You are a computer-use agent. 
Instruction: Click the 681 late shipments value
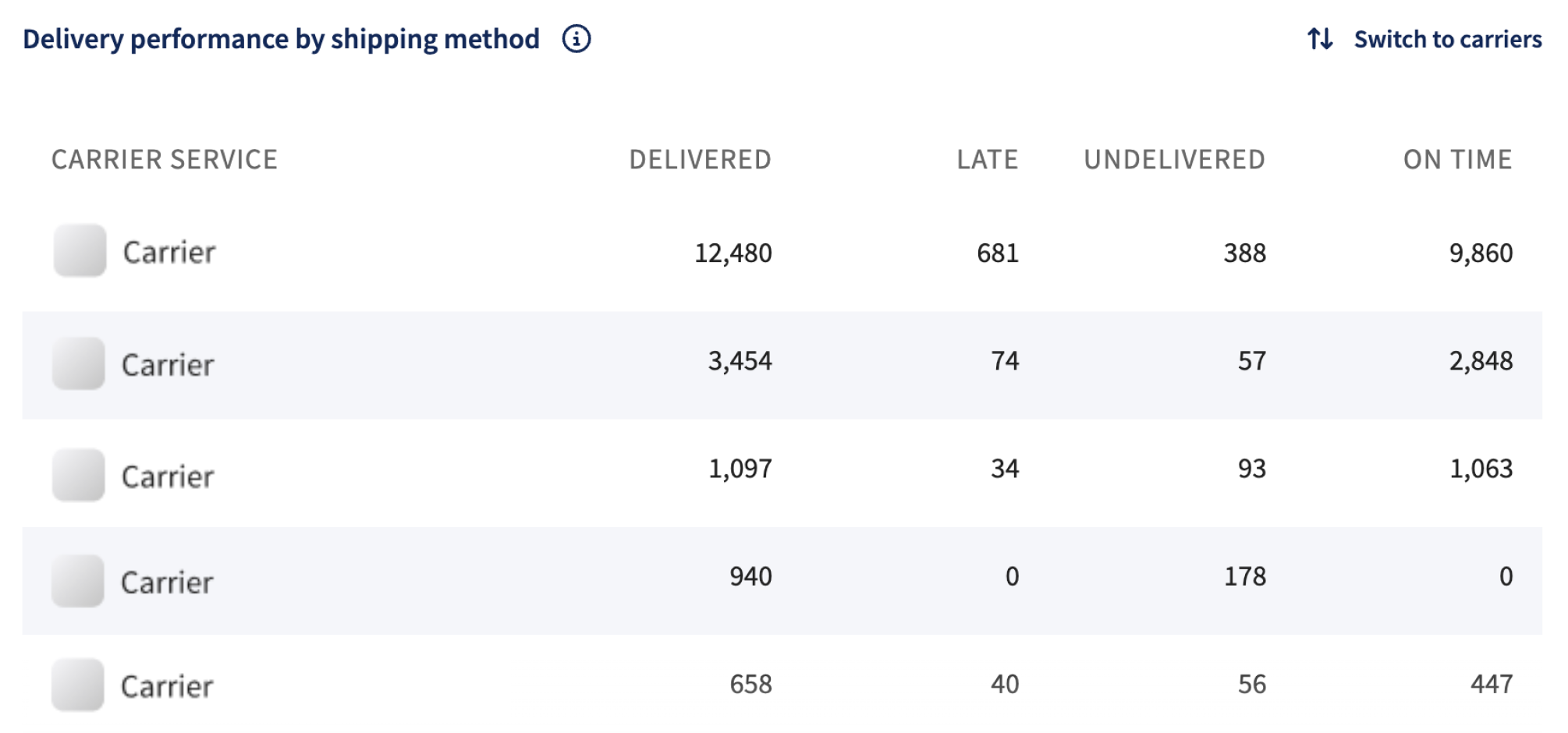999,251
